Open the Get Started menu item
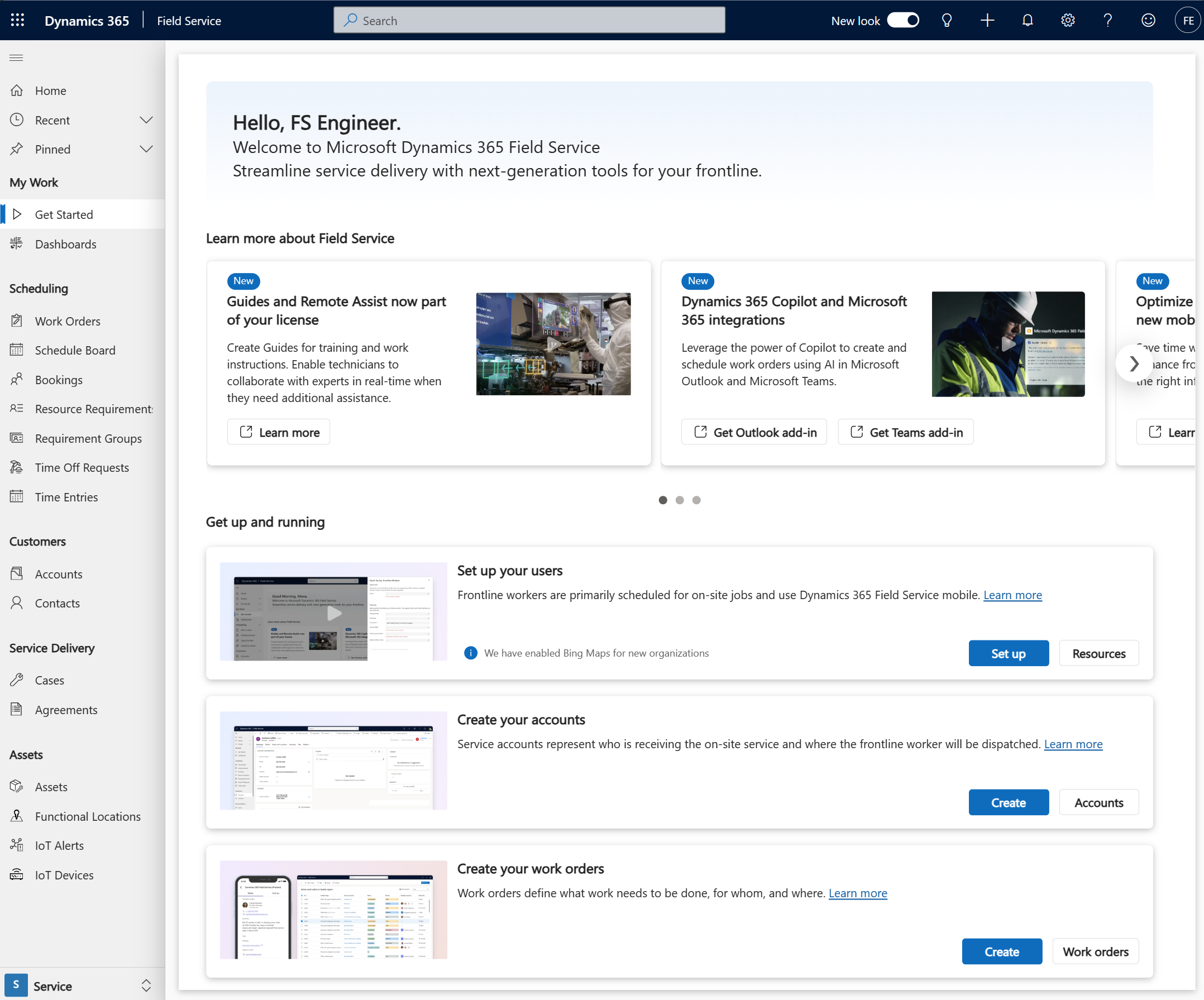Image resolution: width=1204 pixels, height=1000 pixels. pos(63,214)
